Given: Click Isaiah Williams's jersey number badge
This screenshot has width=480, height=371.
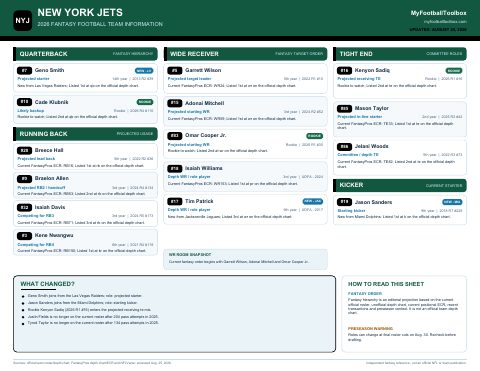Looking at the screenshot, I should [175, 168].
